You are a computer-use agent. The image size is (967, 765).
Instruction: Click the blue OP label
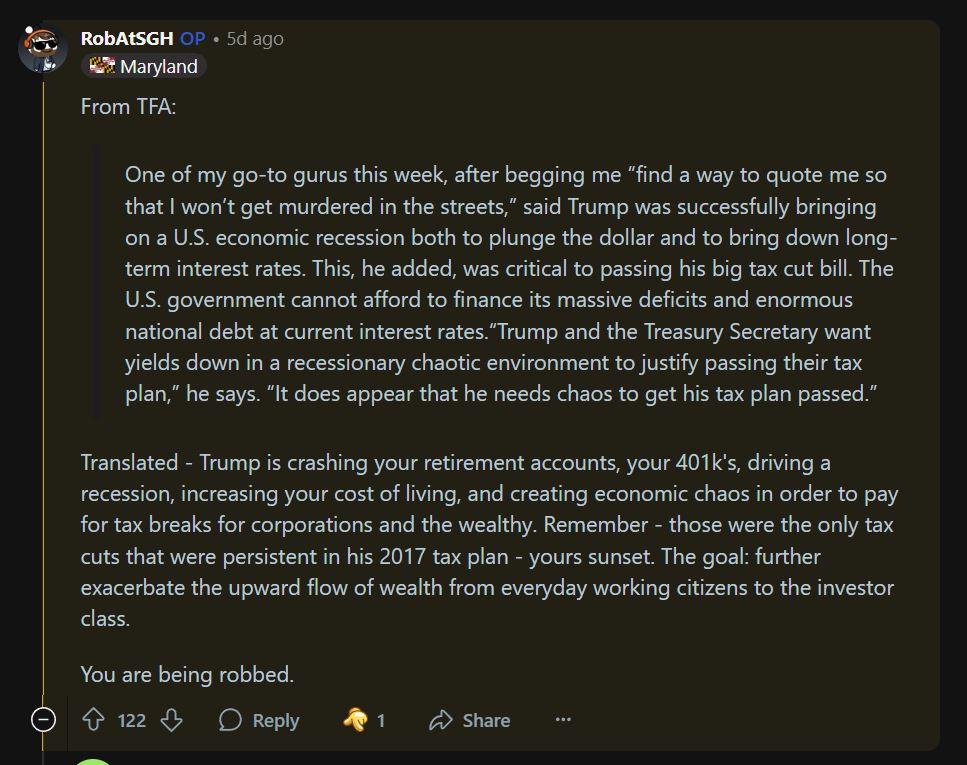pos(193,38)
